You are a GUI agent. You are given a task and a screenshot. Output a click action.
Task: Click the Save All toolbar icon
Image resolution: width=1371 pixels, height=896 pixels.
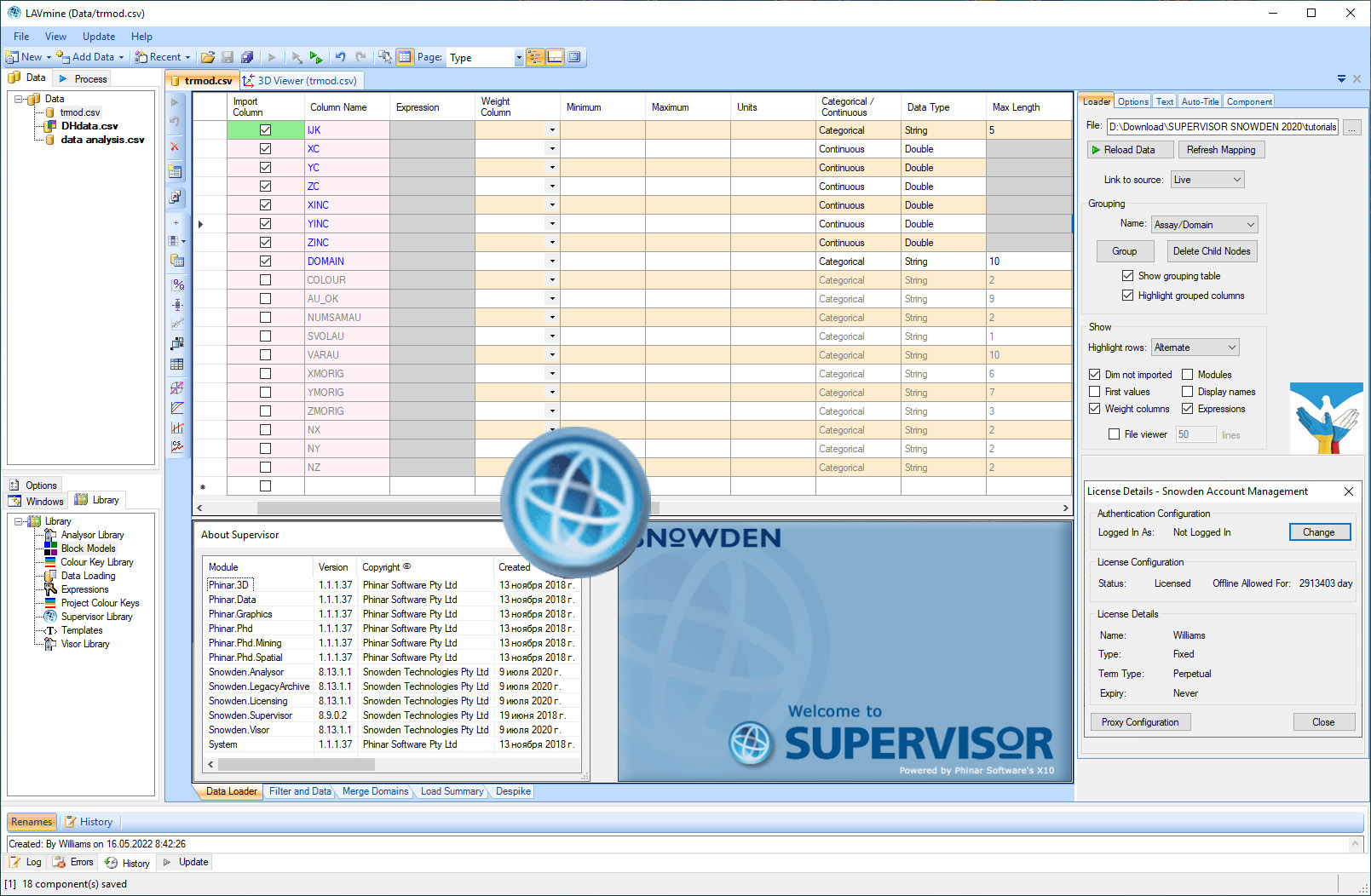(x=247, y=57)
